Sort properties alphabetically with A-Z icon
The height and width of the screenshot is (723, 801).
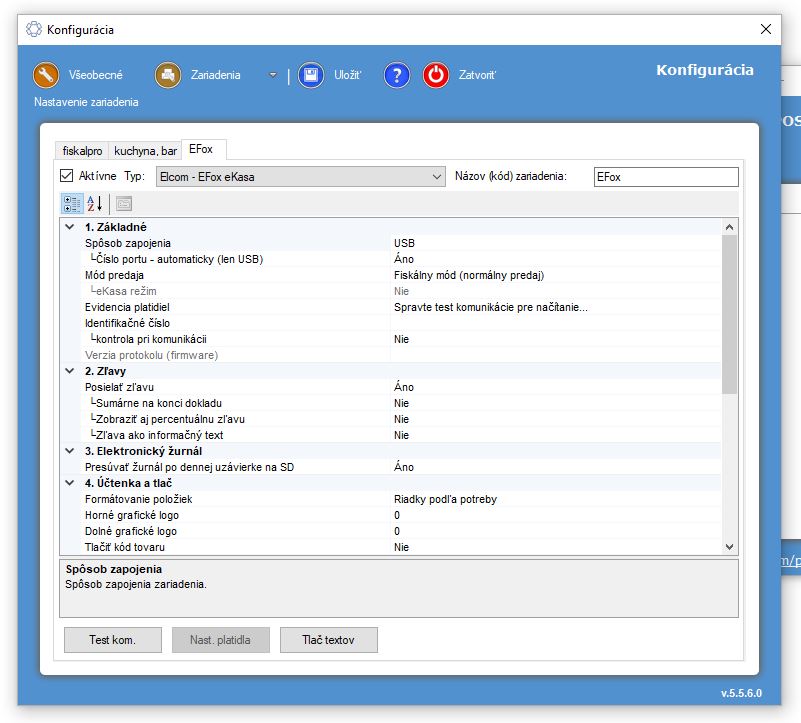coord(95,203)
